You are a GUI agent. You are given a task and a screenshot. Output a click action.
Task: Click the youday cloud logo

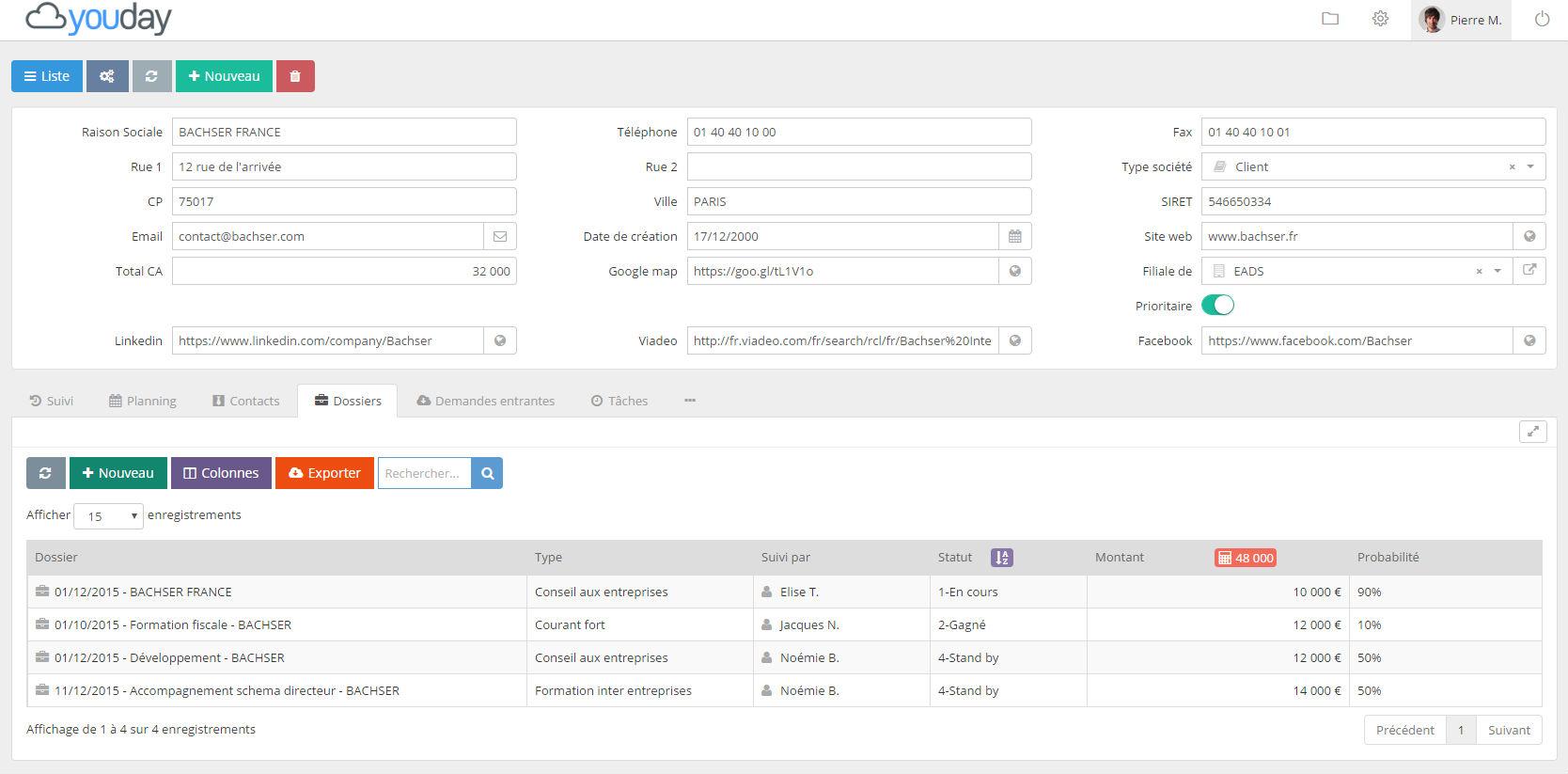click(99, 19)
